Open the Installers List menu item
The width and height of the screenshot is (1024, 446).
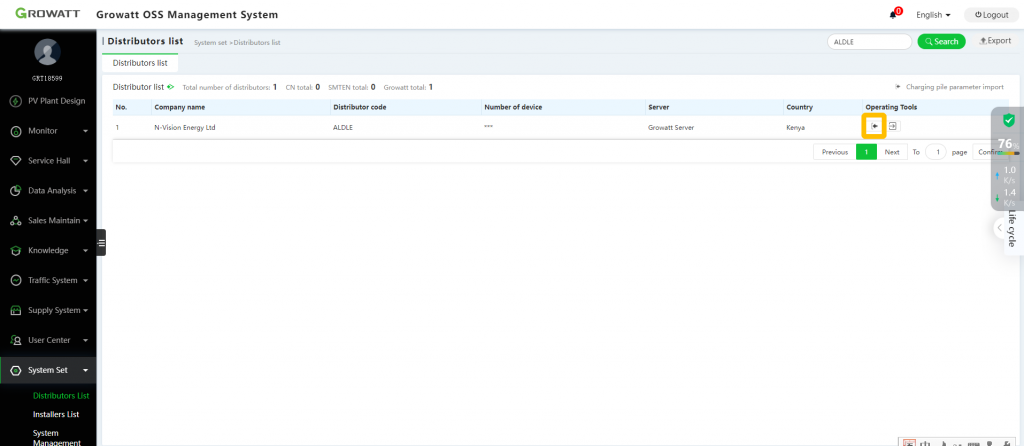(x=56, y=414)
